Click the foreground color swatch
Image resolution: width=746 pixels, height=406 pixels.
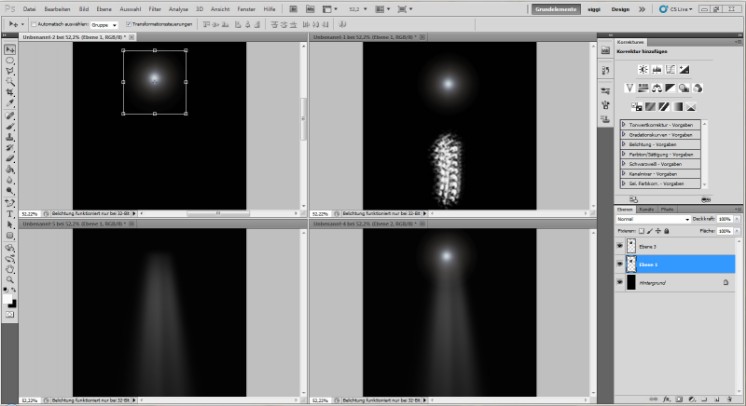(x=8, y=297)
